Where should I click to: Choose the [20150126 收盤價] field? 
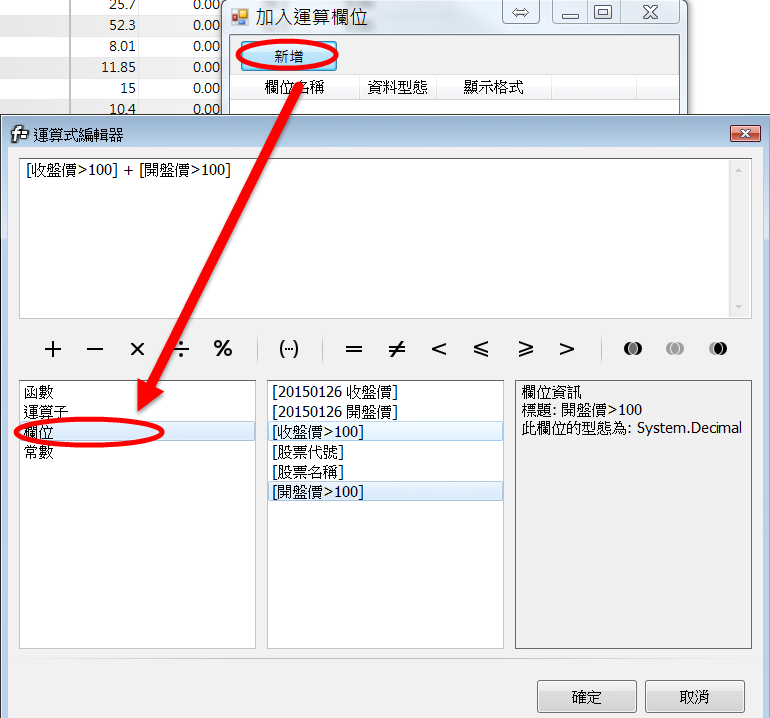pyautogui.click(x=385, y=392)
